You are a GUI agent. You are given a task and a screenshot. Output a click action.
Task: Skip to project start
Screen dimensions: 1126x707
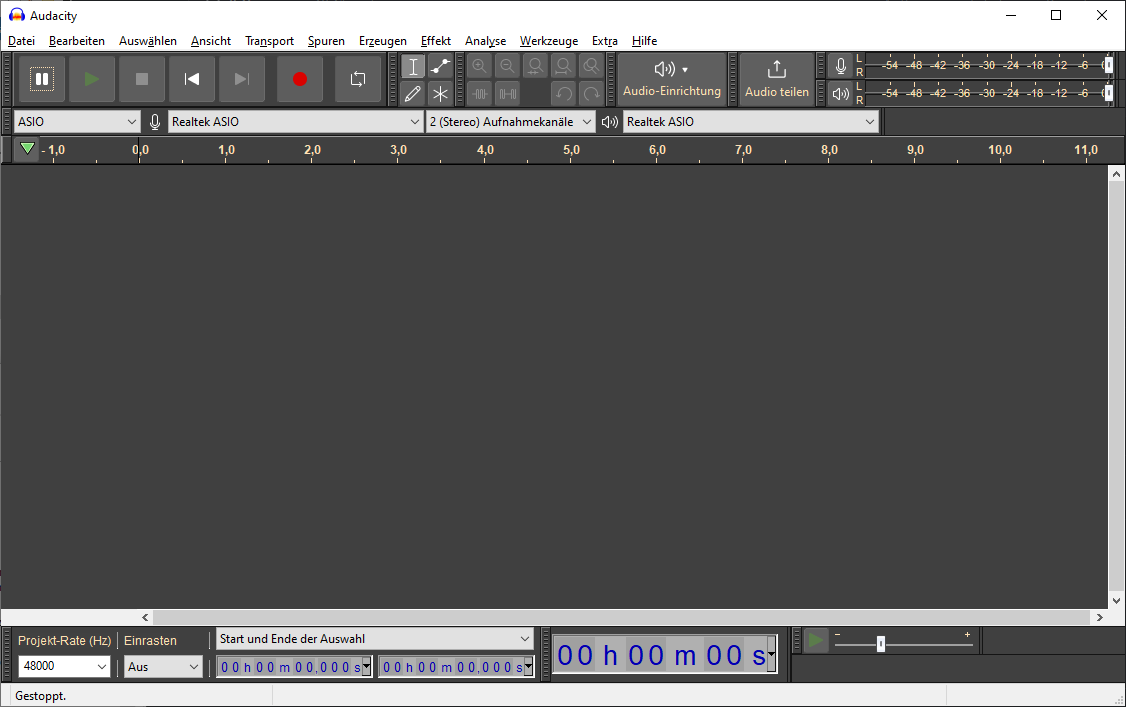[192, 79]
